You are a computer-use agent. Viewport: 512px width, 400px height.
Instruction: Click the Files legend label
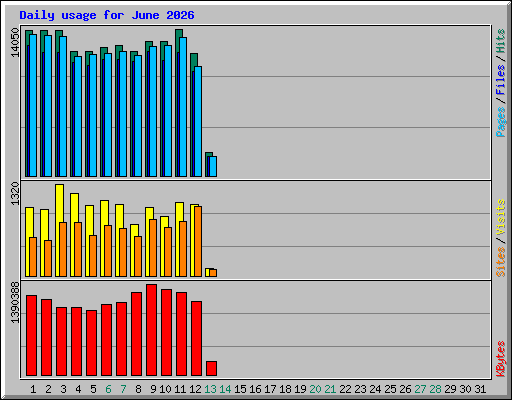(500, 79)
